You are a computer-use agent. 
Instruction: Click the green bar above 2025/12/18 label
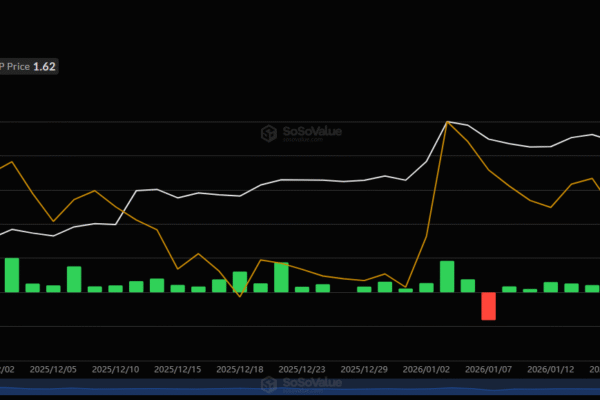(x=240, y=281)
